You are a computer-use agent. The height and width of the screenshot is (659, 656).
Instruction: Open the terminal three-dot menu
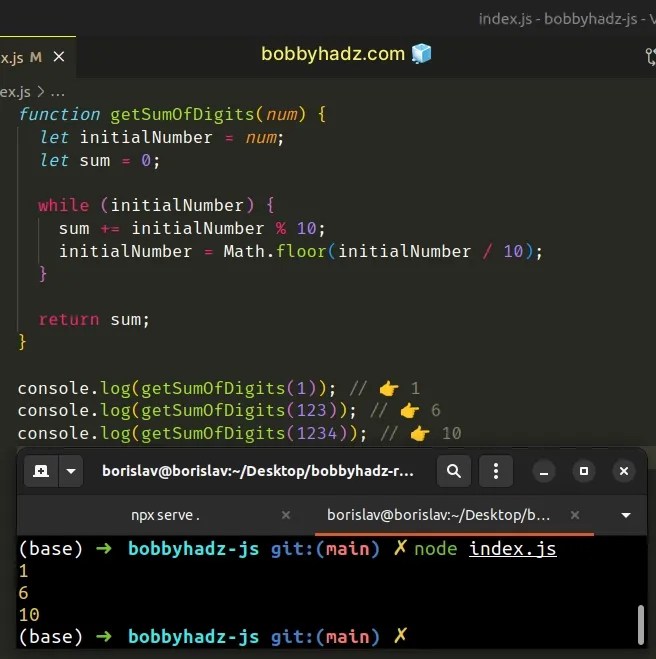(x=496, y=471)
